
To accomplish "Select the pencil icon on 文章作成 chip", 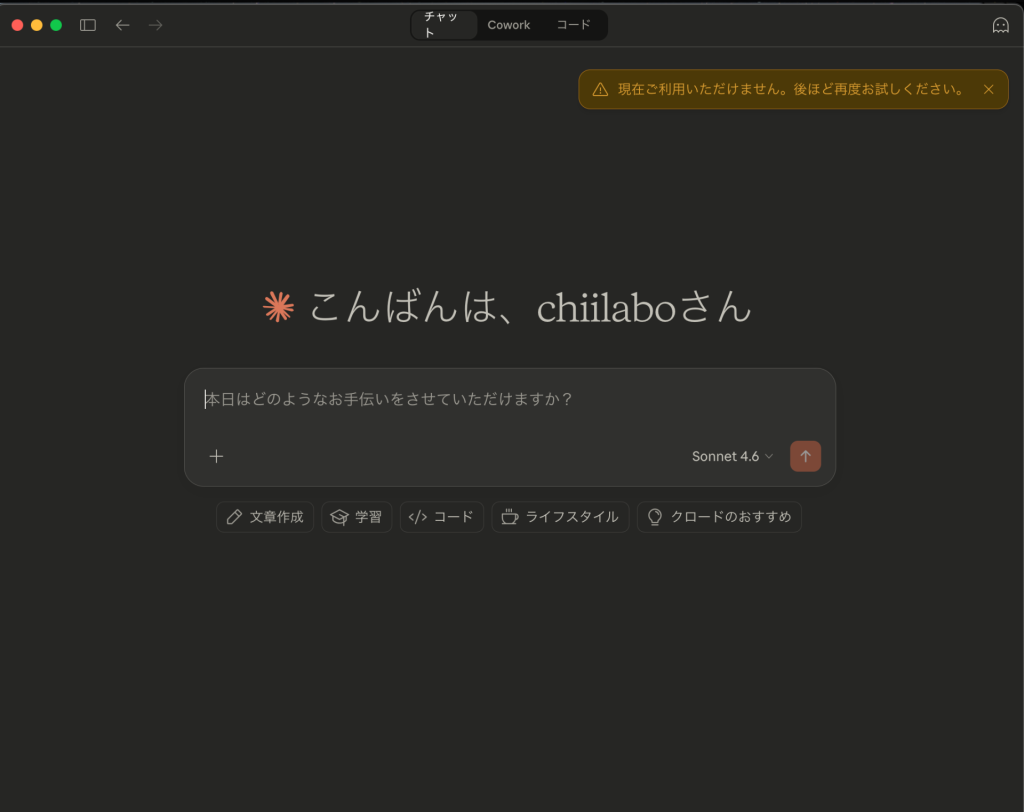I will pos(234,517).
